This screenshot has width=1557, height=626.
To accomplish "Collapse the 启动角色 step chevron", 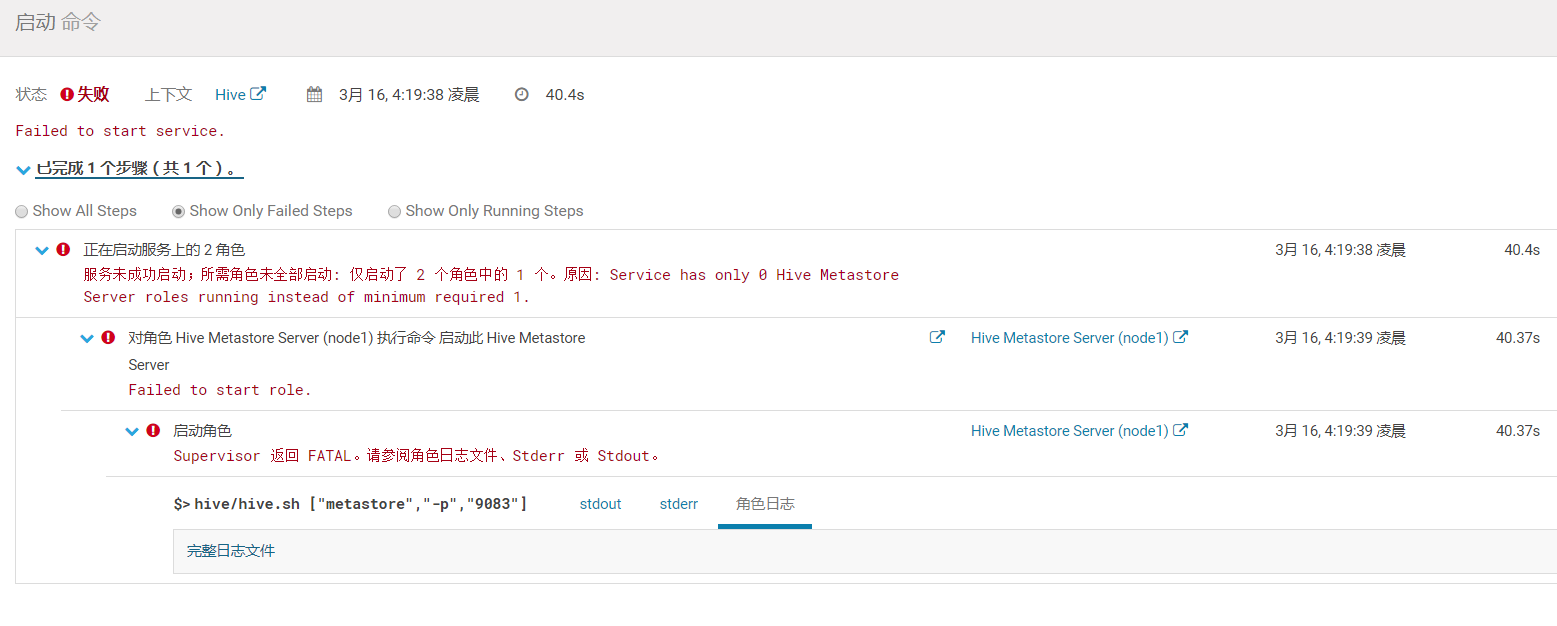I will 131,431.
